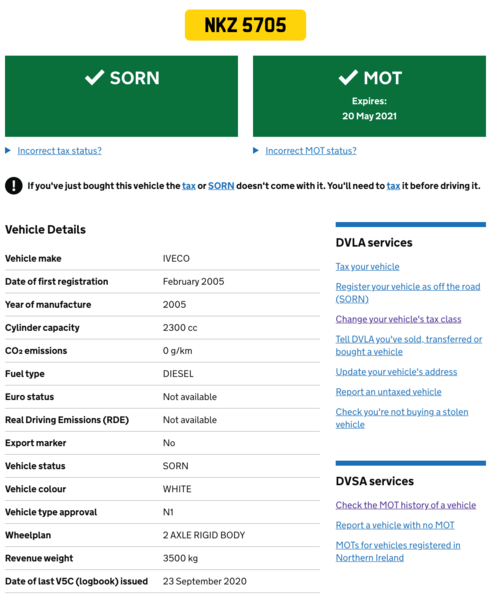Open 'Register your vehicle as off the road (SORN)'
492x600 pixels.
(408, 293)
